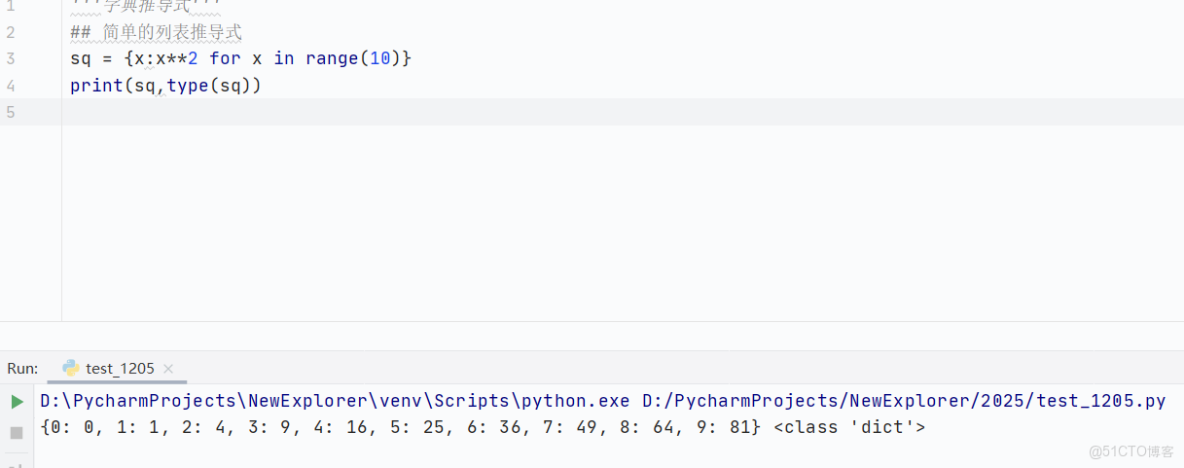1184x468 pixels.
Task: Click the Python icon on test_1205 tab
Action: [71, 368]
